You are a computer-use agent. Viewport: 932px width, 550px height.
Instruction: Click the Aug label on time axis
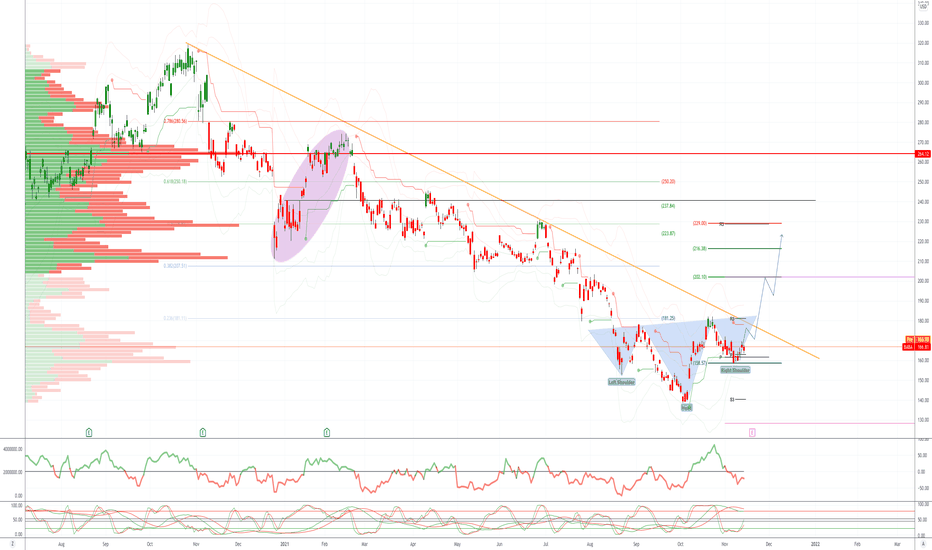pos(61,544)
